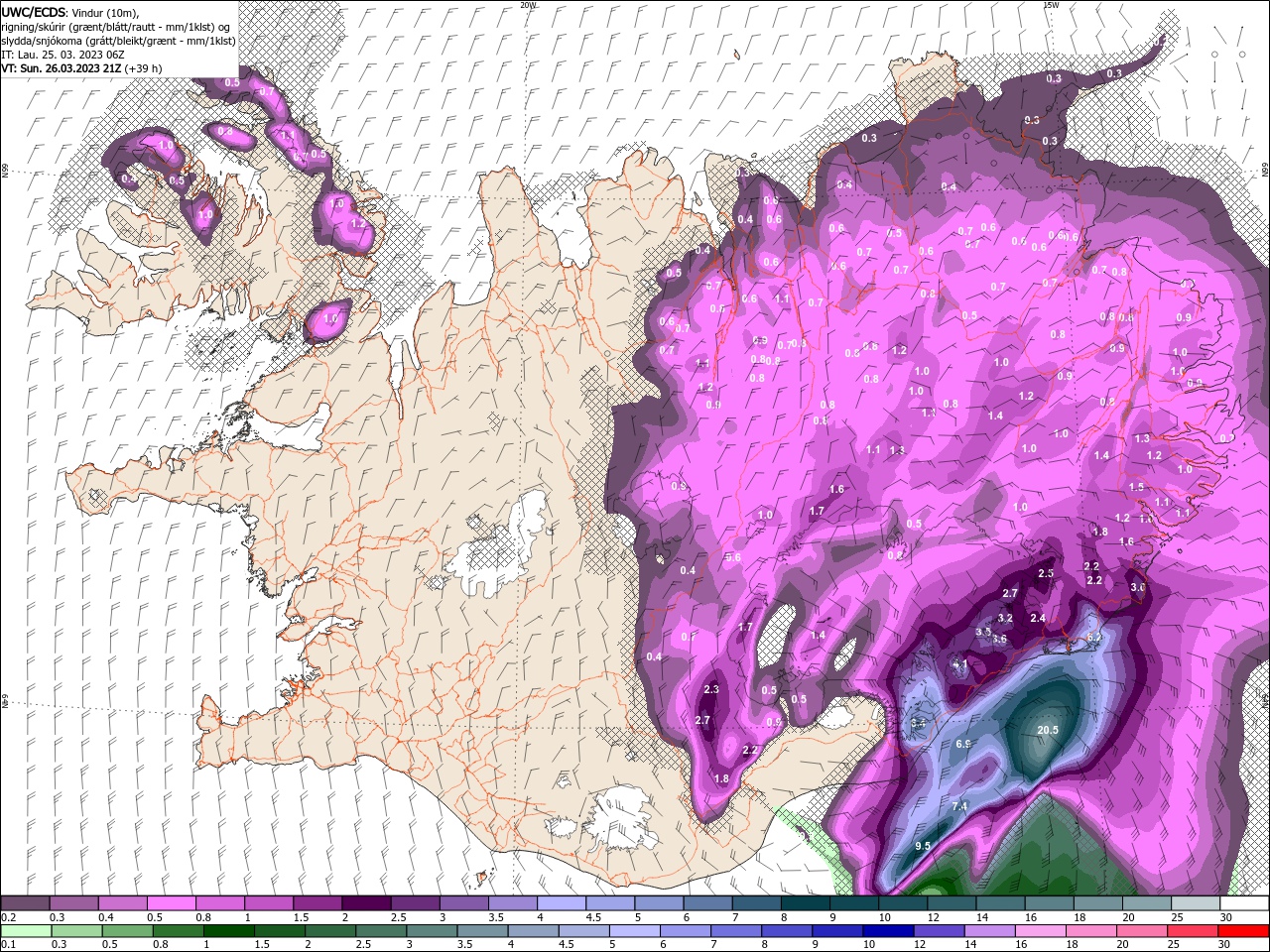Click the (+39 h) forecast offset text

[143, 68]
